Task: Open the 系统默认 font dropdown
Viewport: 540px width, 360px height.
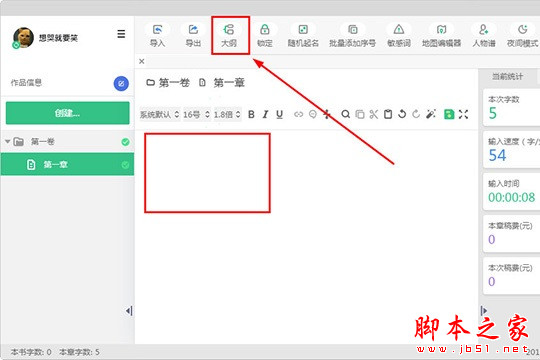Action: (160, 114)
